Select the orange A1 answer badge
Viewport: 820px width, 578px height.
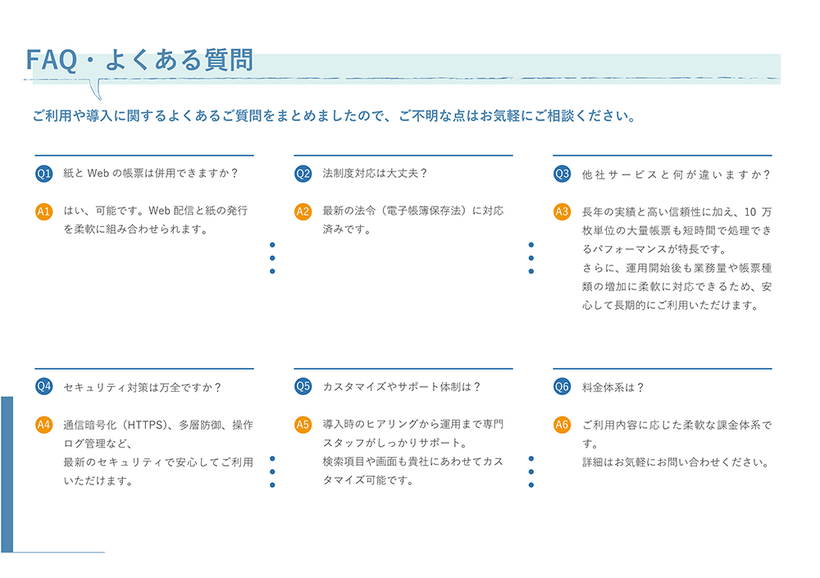pyautogui.click(x=42, y=210)
